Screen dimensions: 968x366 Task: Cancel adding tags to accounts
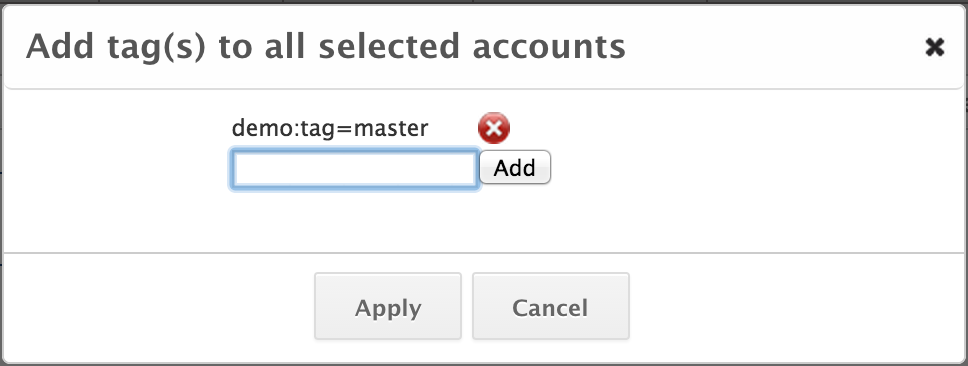[551, 306]
